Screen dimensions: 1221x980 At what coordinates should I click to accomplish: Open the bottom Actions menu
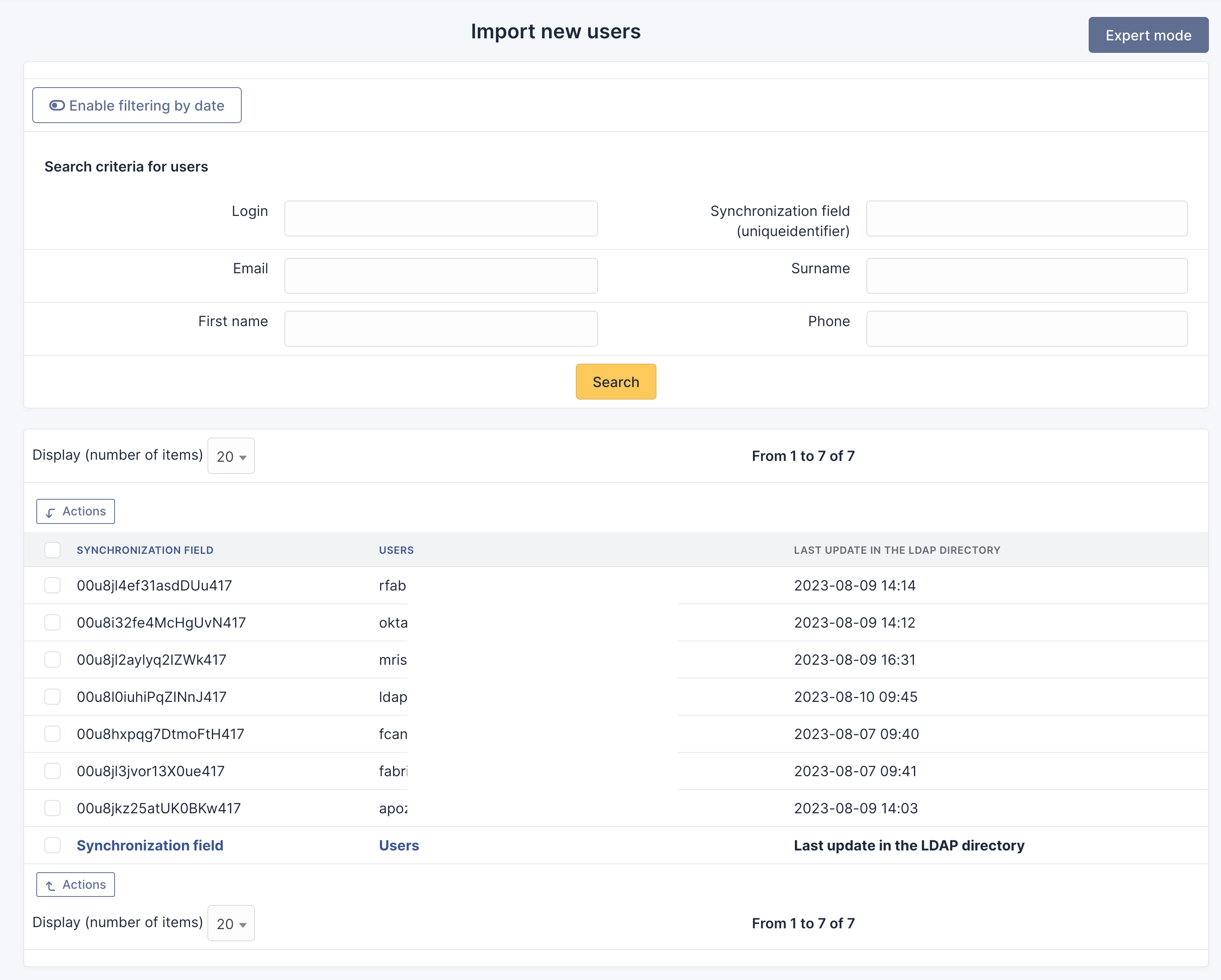(75, 884)
